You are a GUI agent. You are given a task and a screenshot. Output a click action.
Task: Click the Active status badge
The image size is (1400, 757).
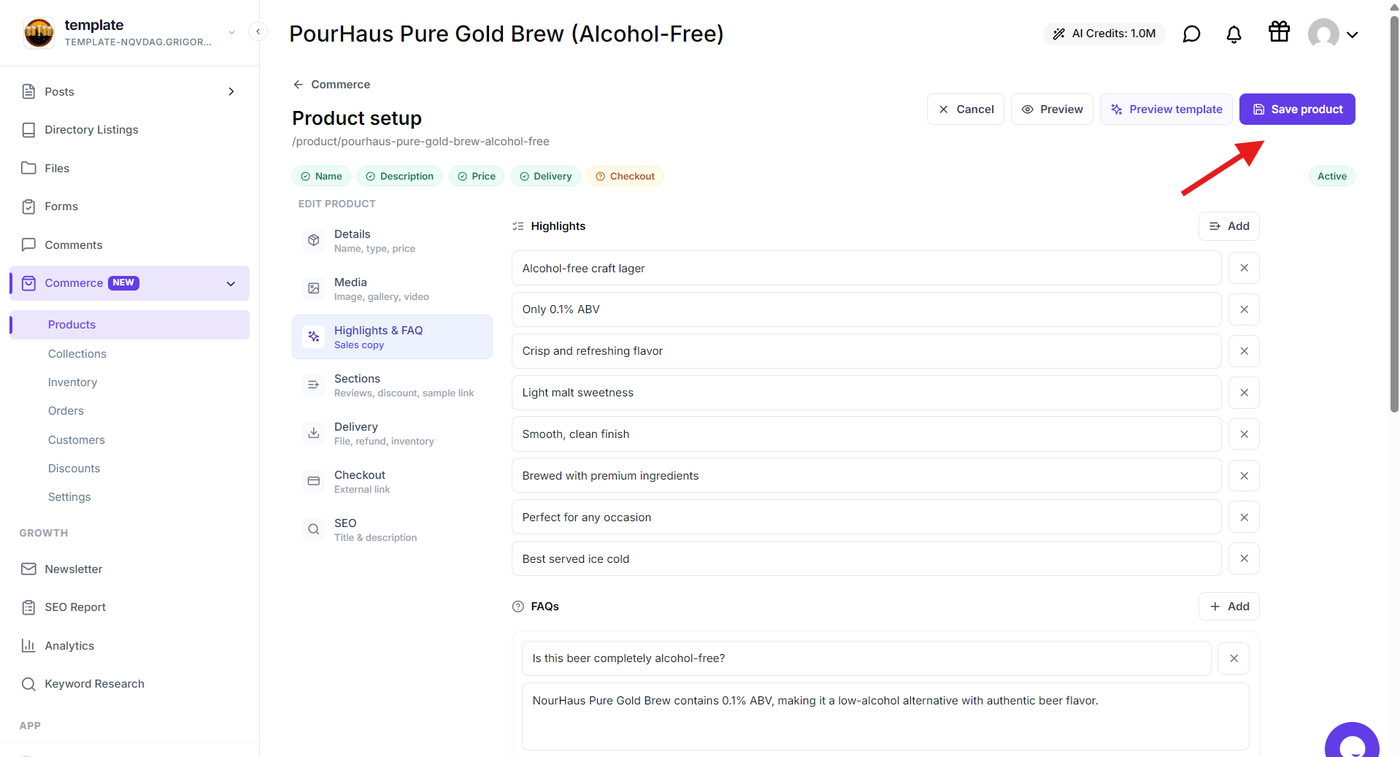click(x=1332, y=176)
